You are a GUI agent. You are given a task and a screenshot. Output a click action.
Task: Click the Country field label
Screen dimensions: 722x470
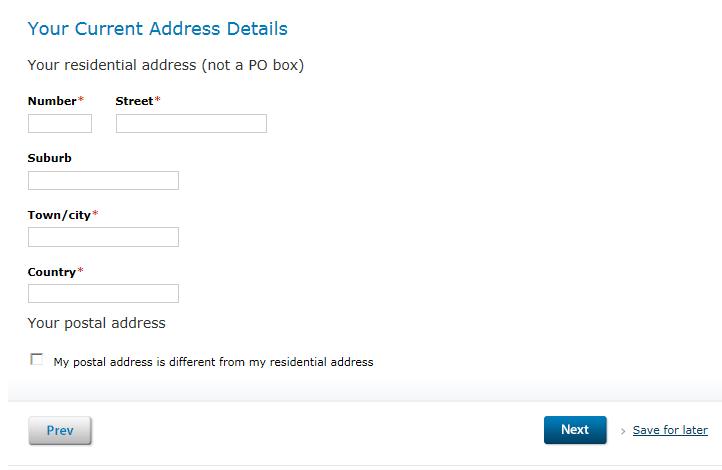coord(52,272)
